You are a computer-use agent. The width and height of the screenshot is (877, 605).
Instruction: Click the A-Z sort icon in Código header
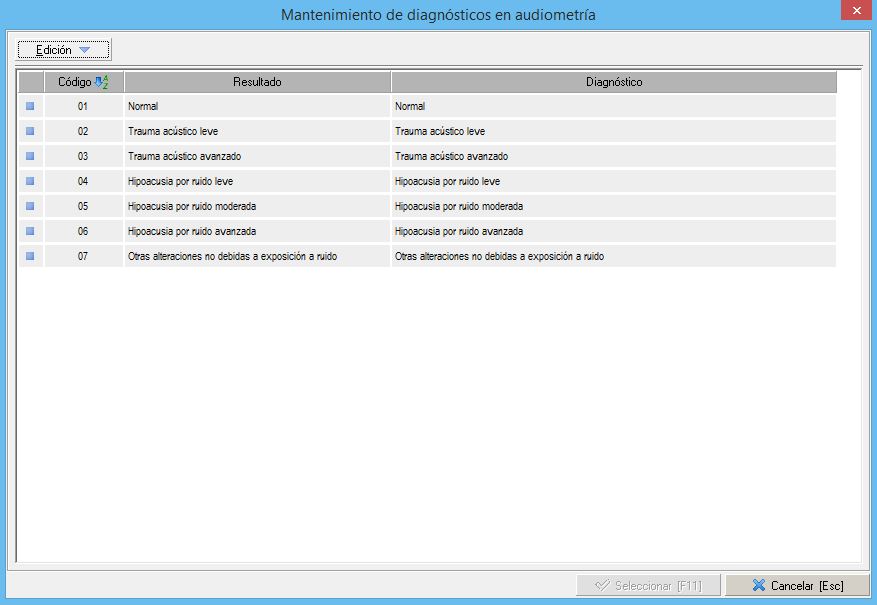100,82
